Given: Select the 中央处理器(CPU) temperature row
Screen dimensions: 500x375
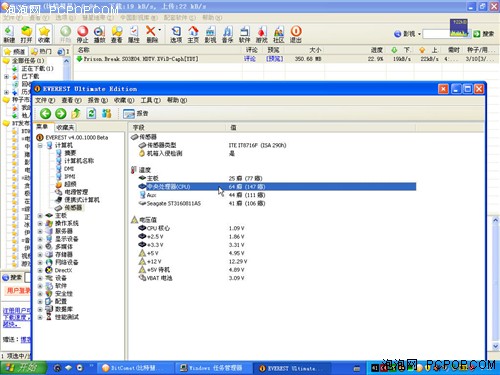Looking at the screenshot, I should pyautogui.click(x=277, y=187).
